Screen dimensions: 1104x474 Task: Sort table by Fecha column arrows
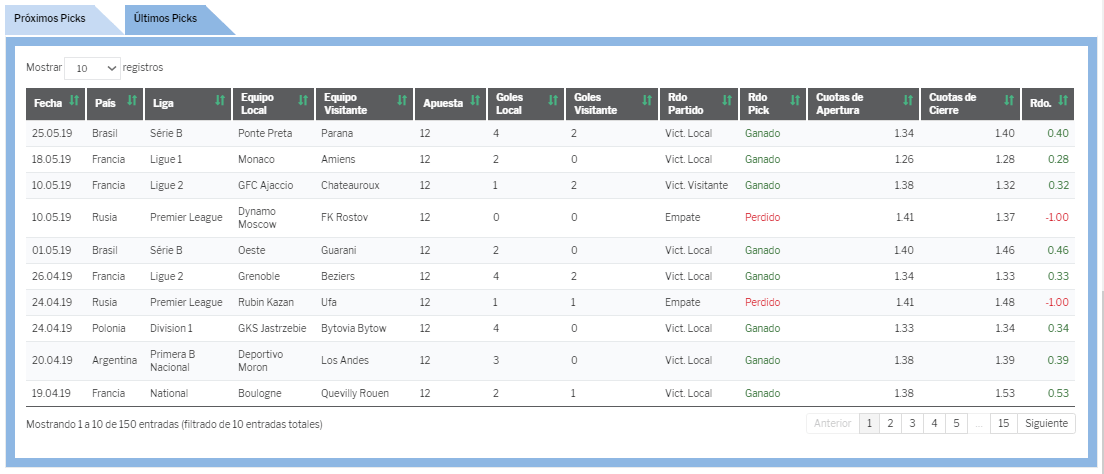tap(75, 101)
